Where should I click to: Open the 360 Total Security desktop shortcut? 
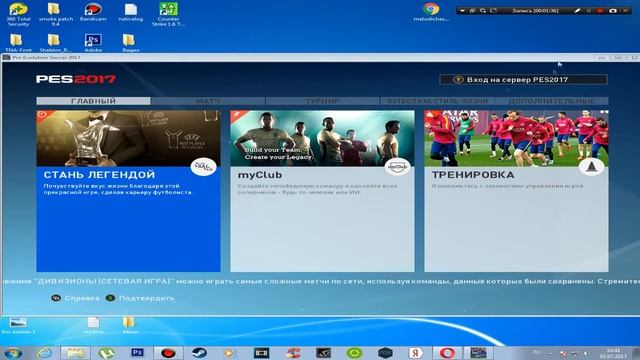click(x=18, y=14)
